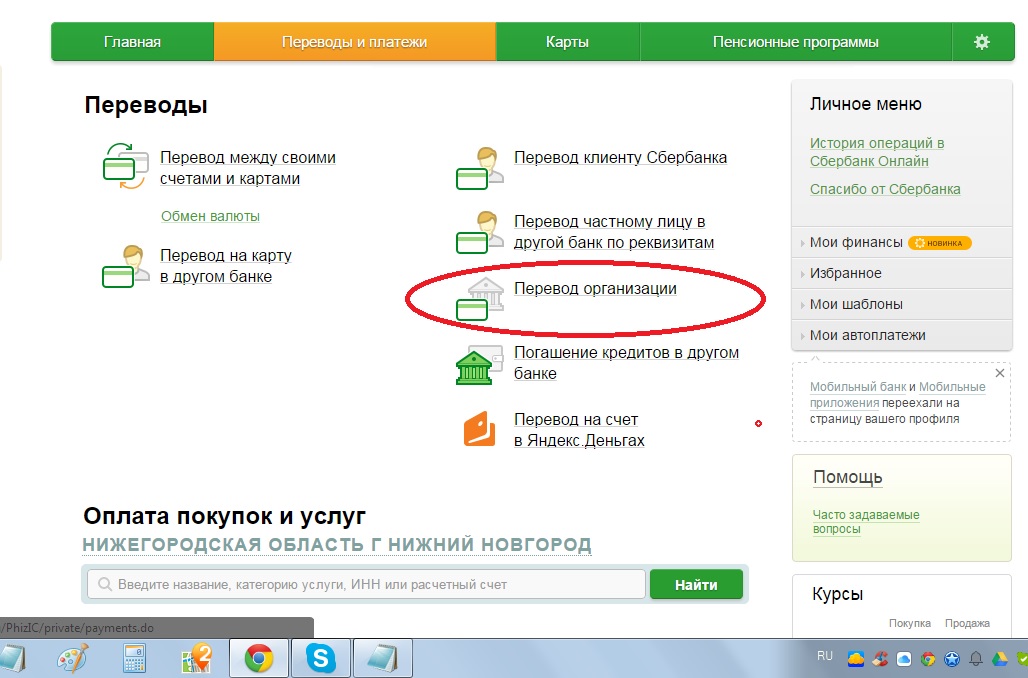Open the notepad window next to Skype

[383, 658]
